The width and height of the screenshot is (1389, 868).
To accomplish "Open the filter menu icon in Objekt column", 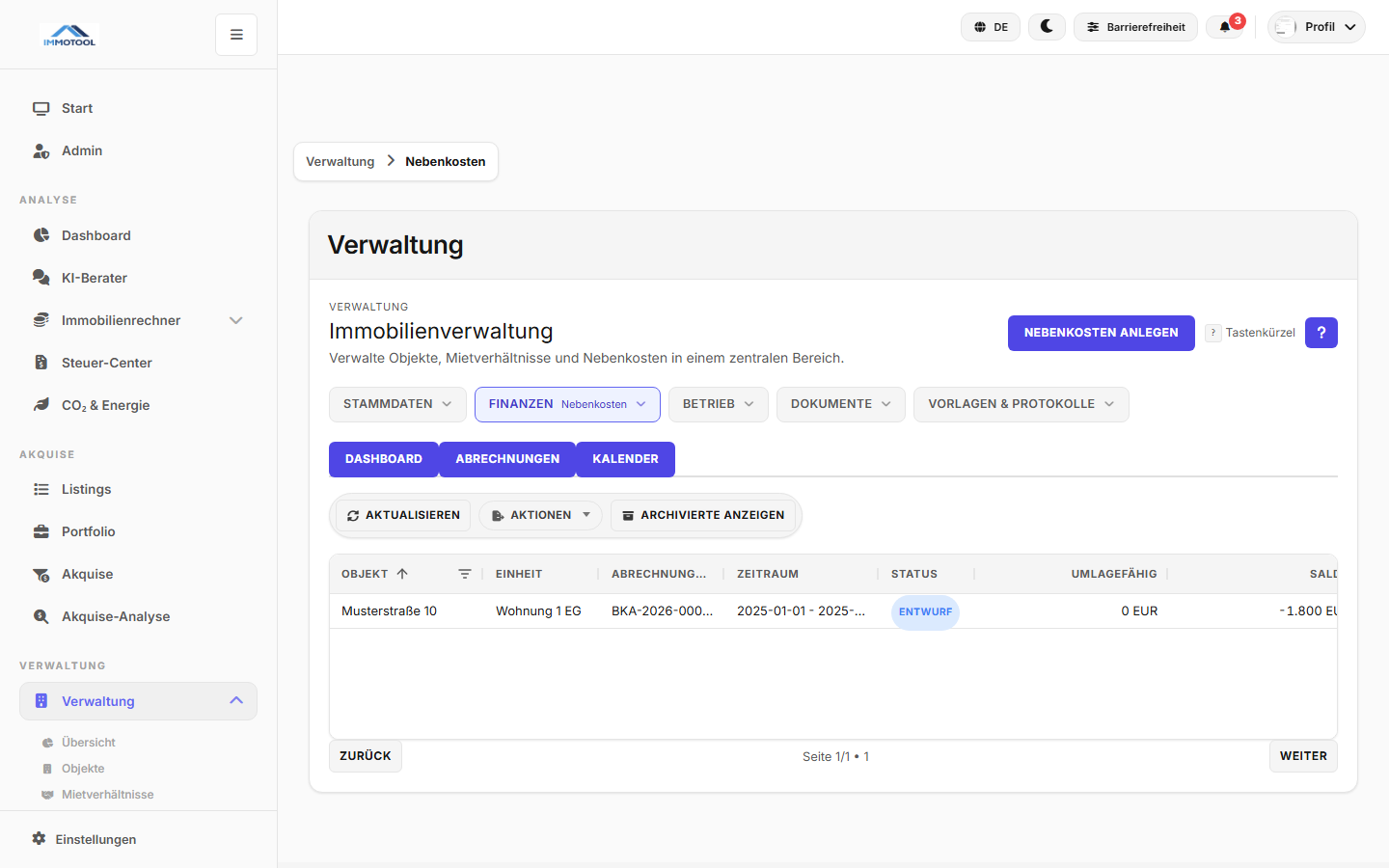I will (x=464, y=574).
